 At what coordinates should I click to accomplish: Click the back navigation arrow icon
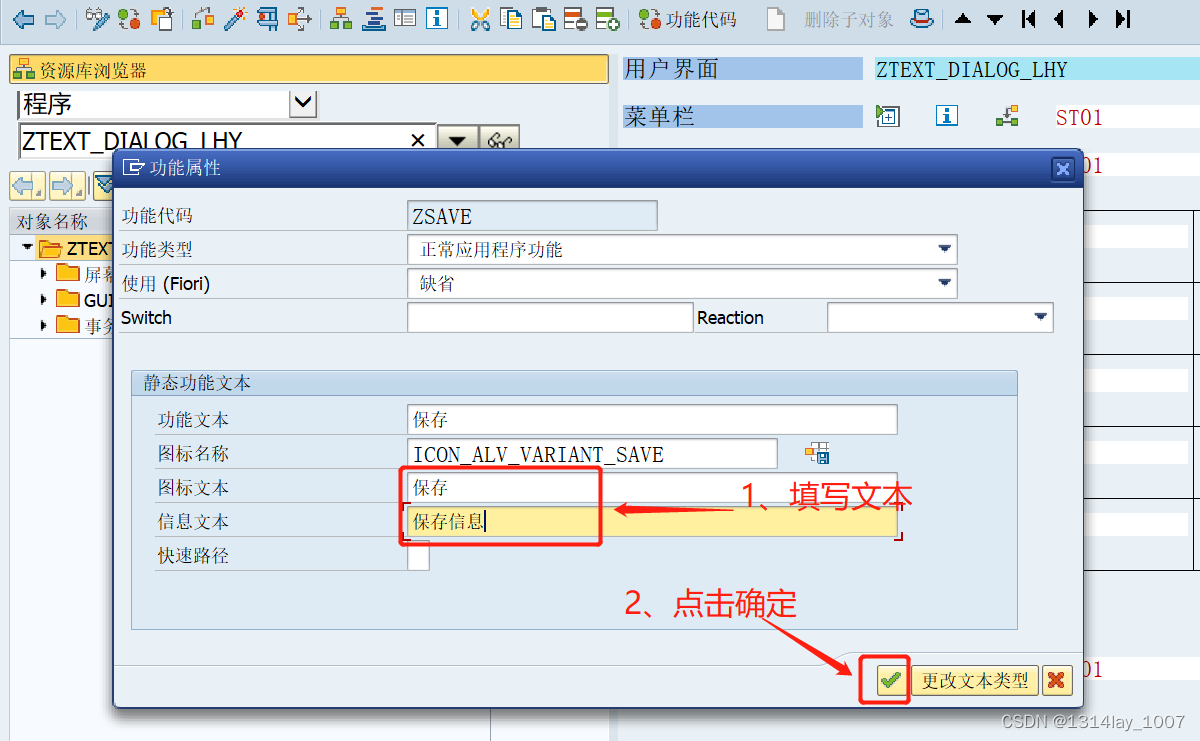coord(22,19)
